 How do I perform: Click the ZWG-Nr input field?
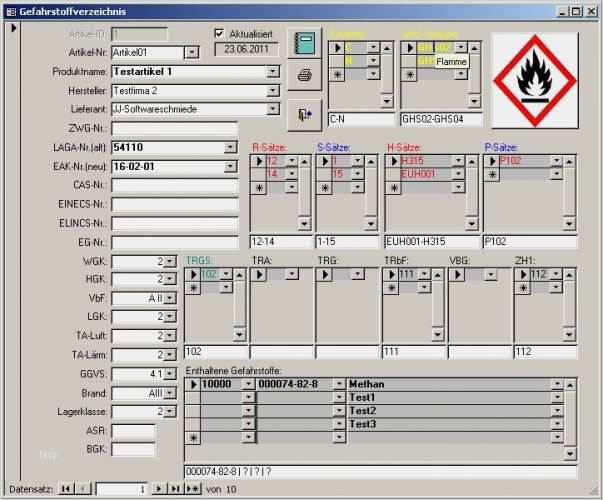tap(175, 128)
